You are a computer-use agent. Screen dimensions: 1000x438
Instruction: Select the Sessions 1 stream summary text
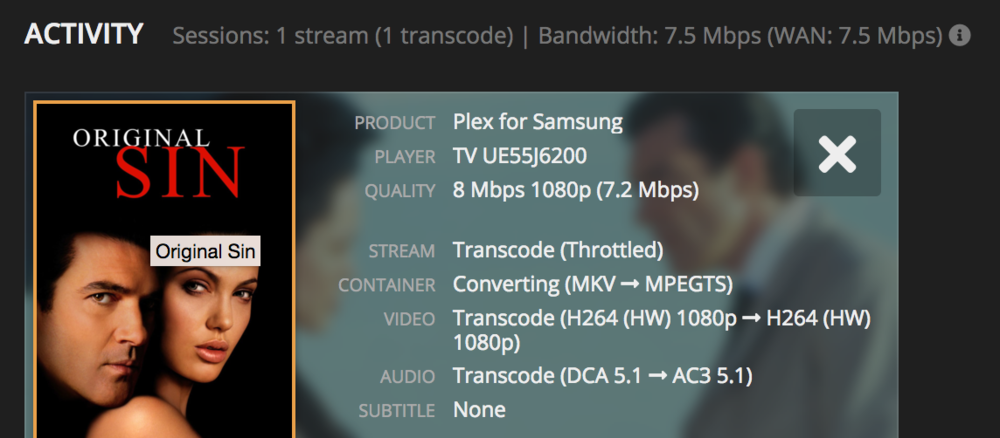[x=343, y=36]
